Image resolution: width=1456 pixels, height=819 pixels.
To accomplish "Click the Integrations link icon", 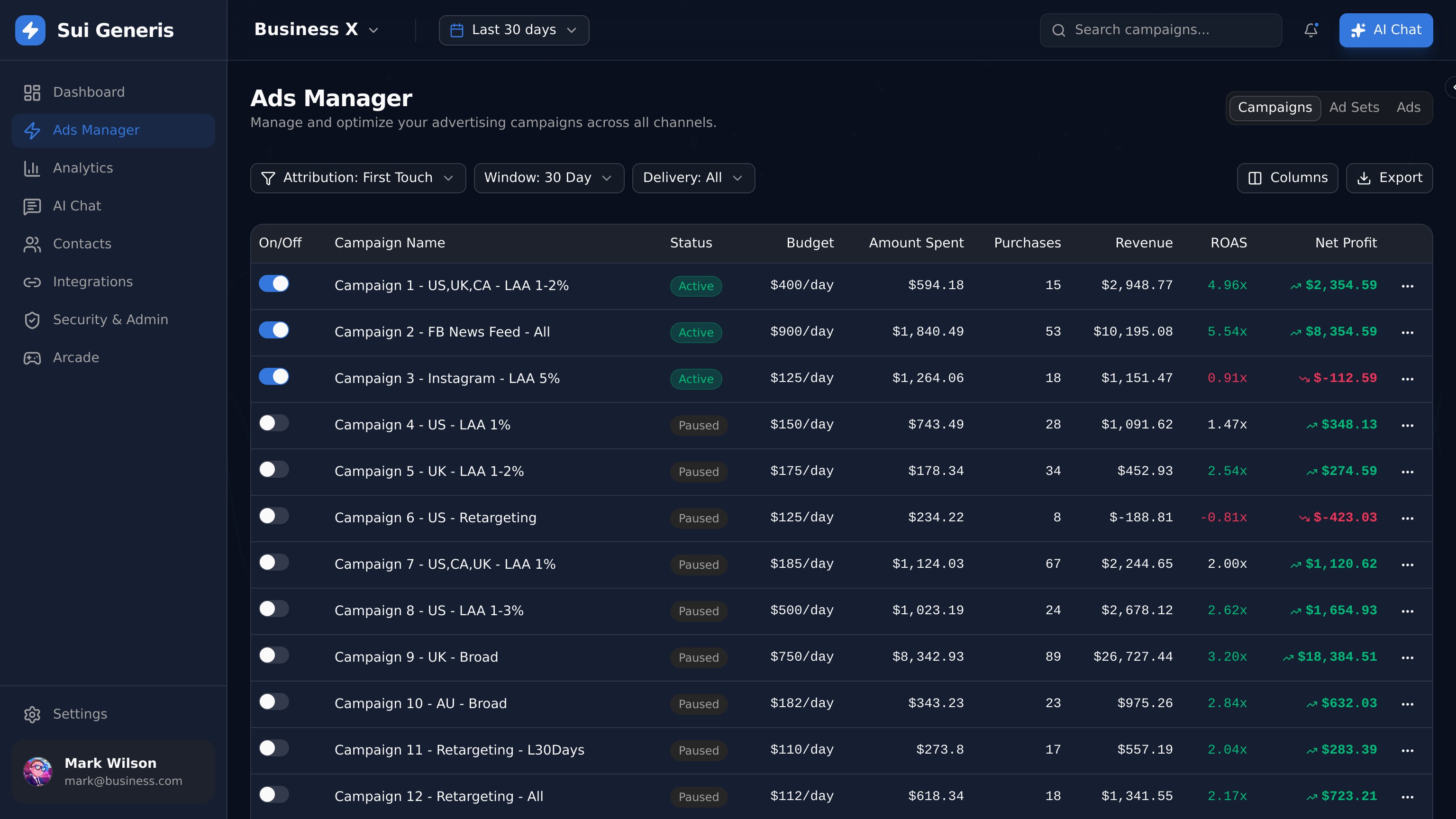I will [x=32, y=282].
